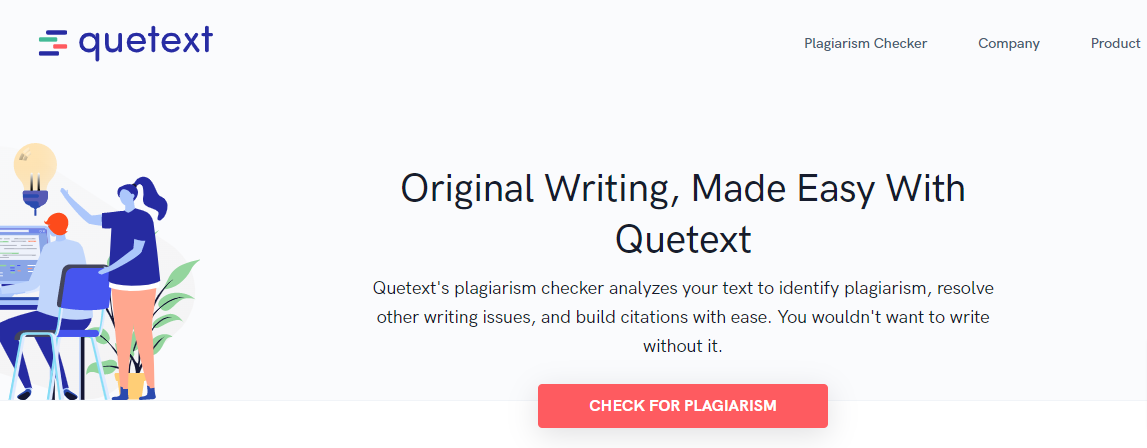Viewport: 1147px width, 448px height.
Task: Click the paragraph line beginning 'Quetext's plagiarism checker'
Action: coord(682,288)
